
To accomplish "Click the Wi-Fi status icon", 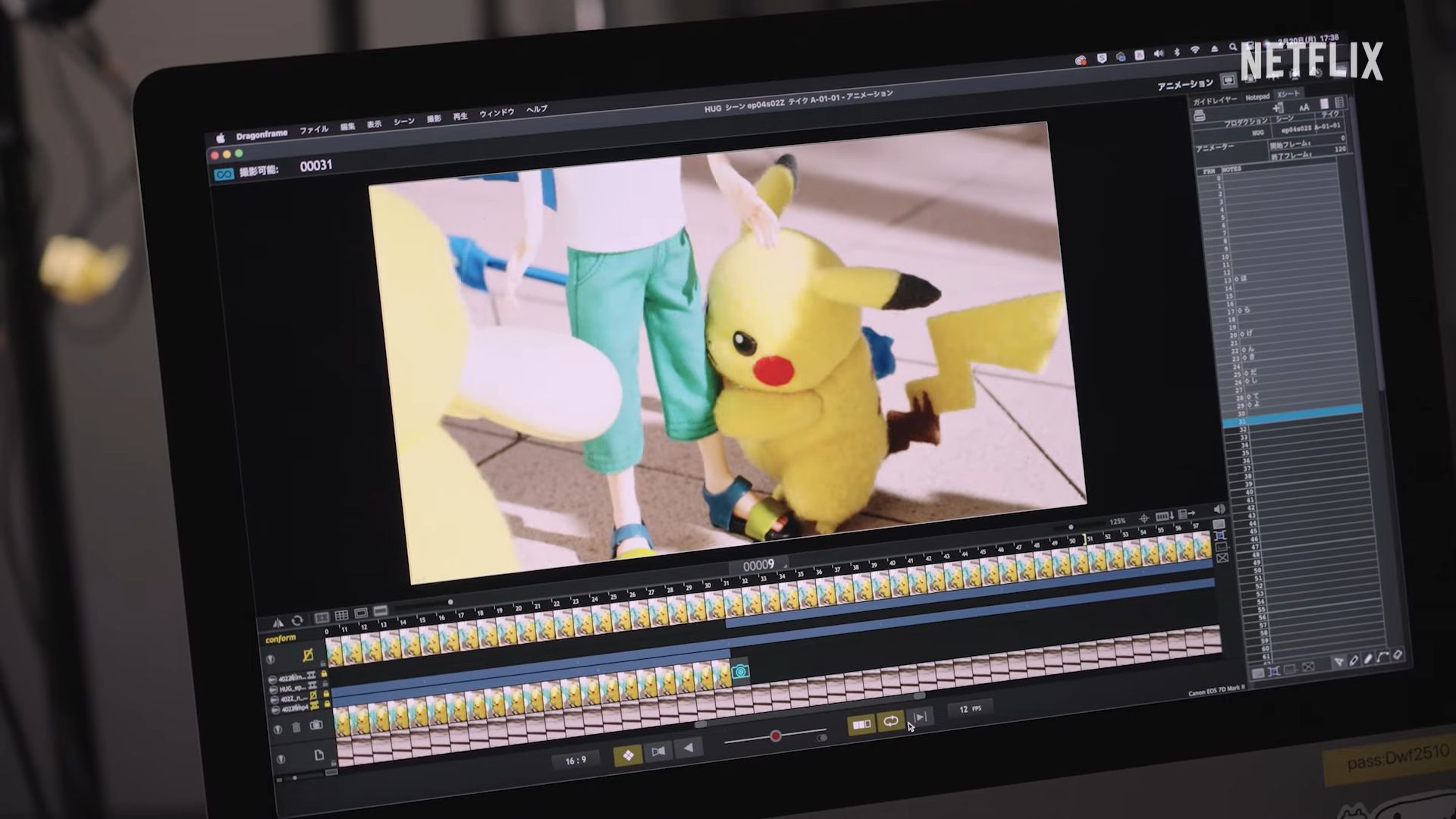I will coord(1195,49).
